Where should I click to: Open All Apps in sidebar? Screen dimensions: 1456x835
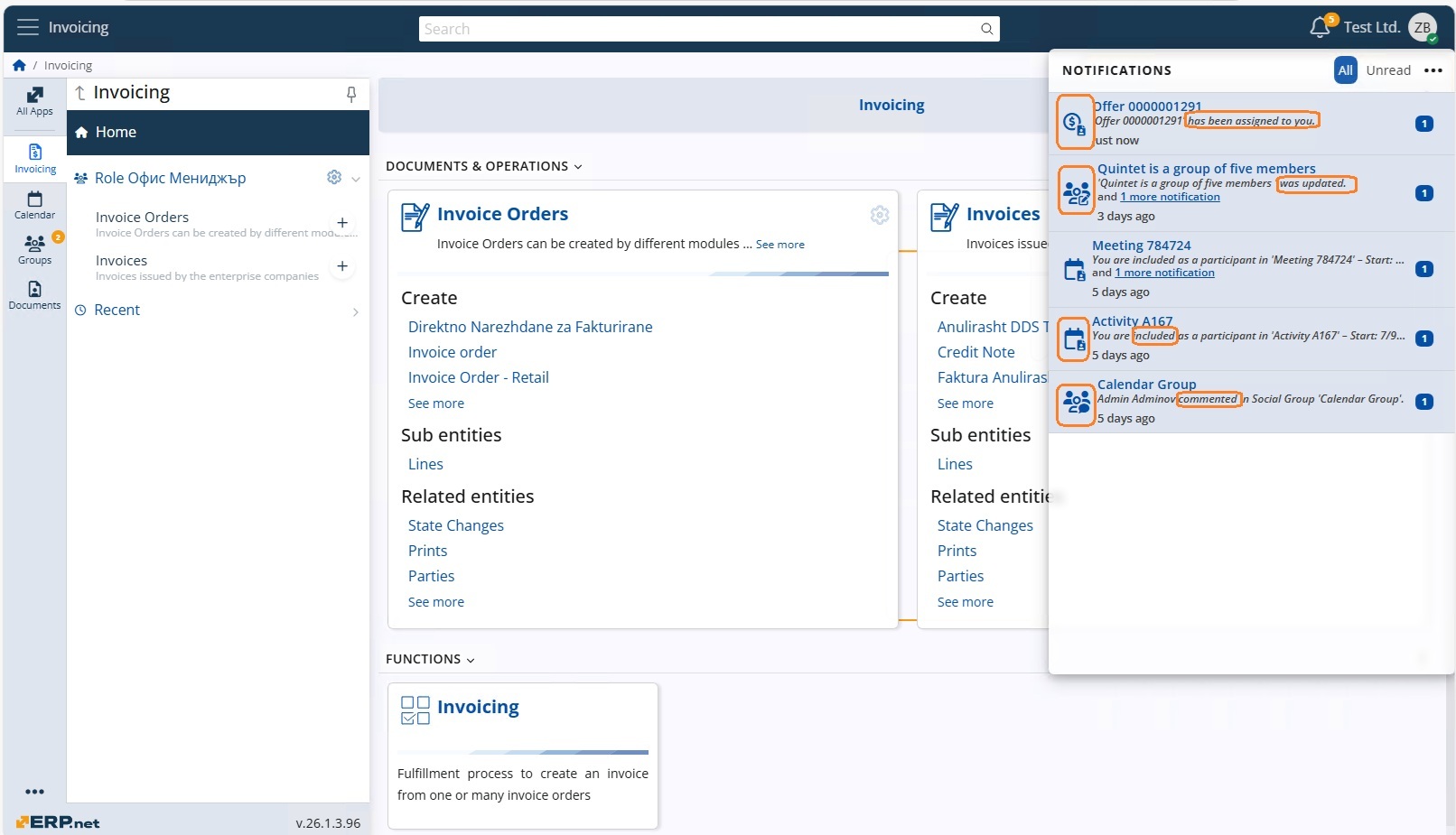click(x=34, y=101)
